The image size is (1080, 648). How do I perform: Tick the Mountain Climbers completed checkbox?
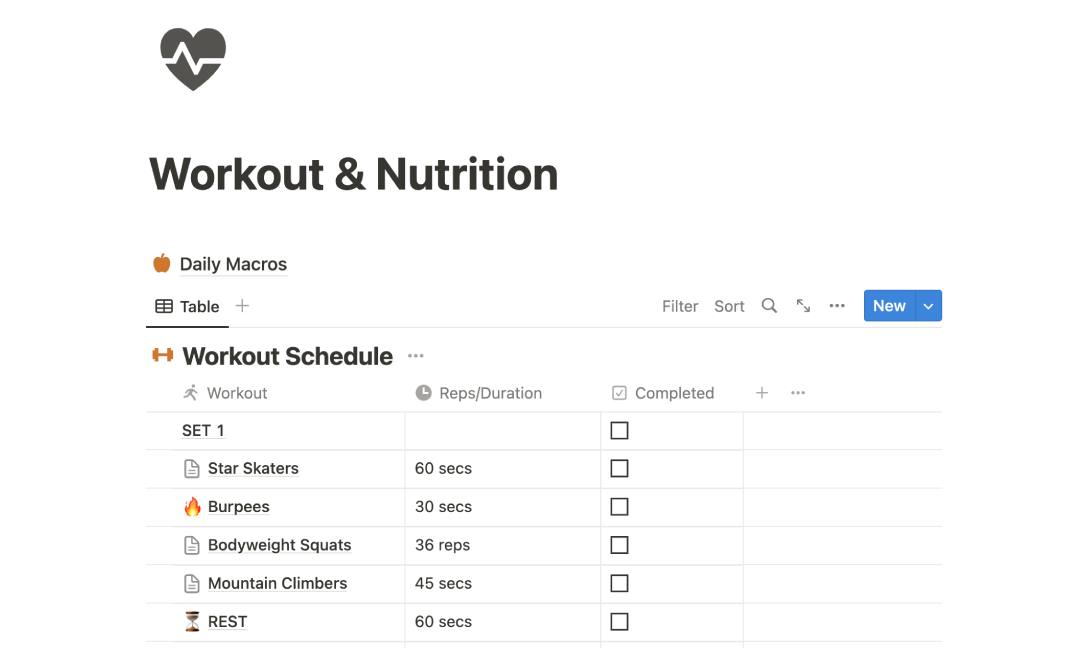pyautogui.click(x=620, y=583)
